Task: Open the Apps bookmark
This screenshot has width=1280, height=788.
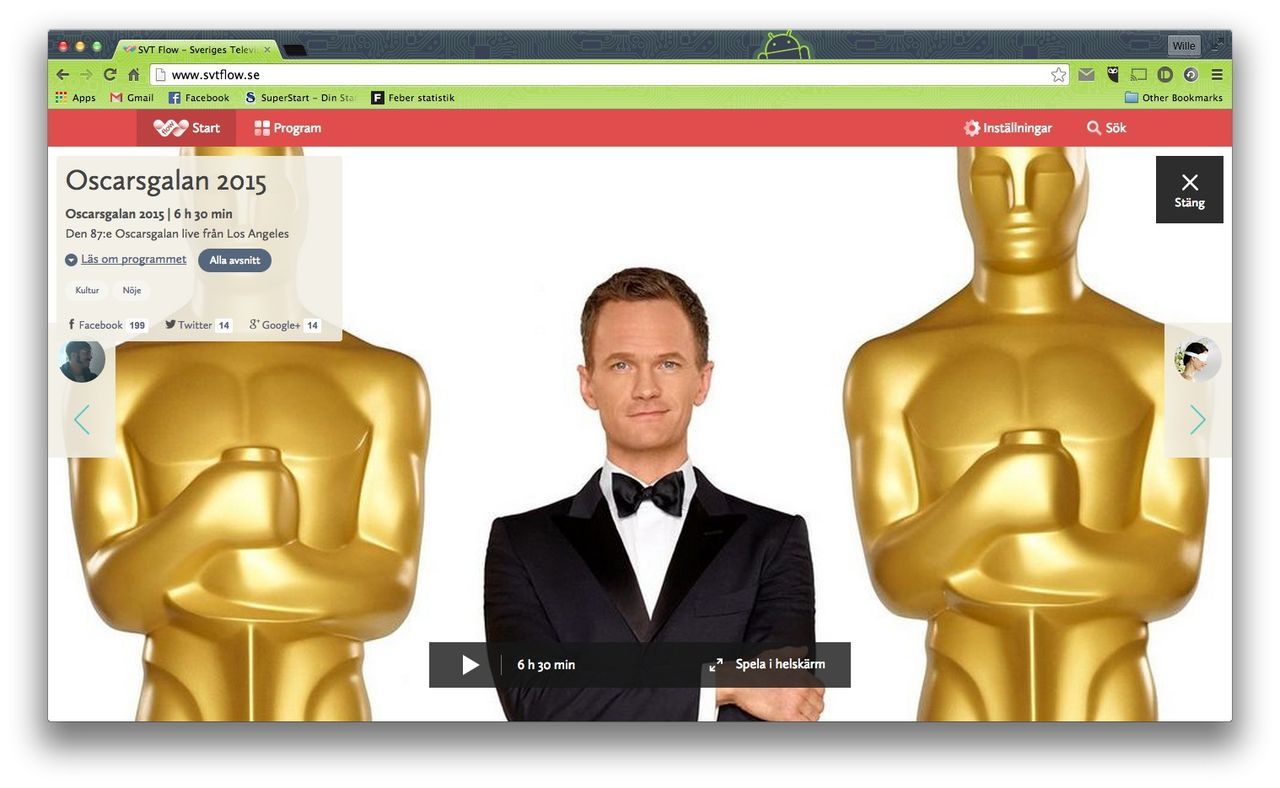Action: [x=76, y=98]
